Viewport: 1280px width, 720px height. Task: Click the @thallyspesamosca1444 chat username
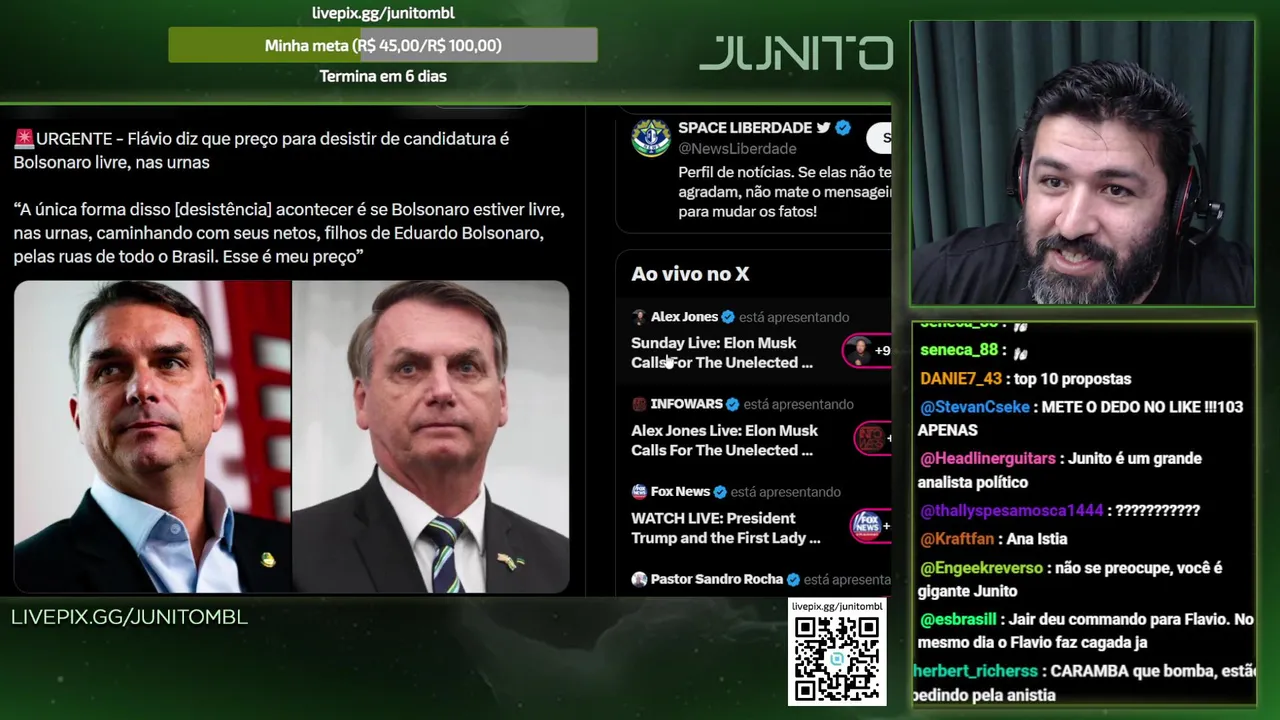[x=1012, y=510]
